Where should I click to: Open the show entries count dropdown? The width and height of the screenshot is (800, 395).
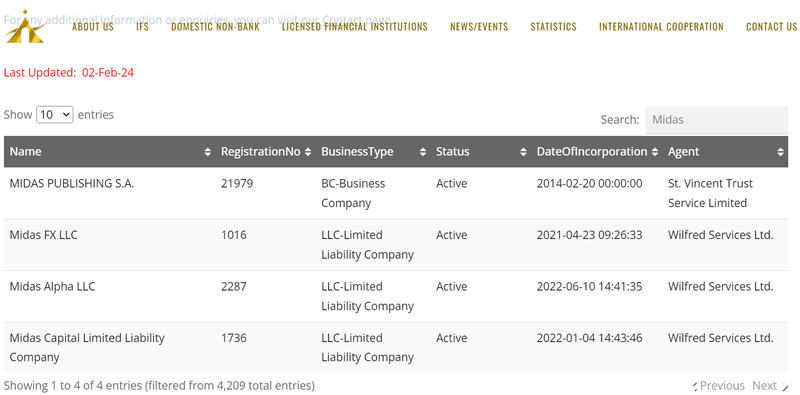pyautogui.click(x=55, y=115)
